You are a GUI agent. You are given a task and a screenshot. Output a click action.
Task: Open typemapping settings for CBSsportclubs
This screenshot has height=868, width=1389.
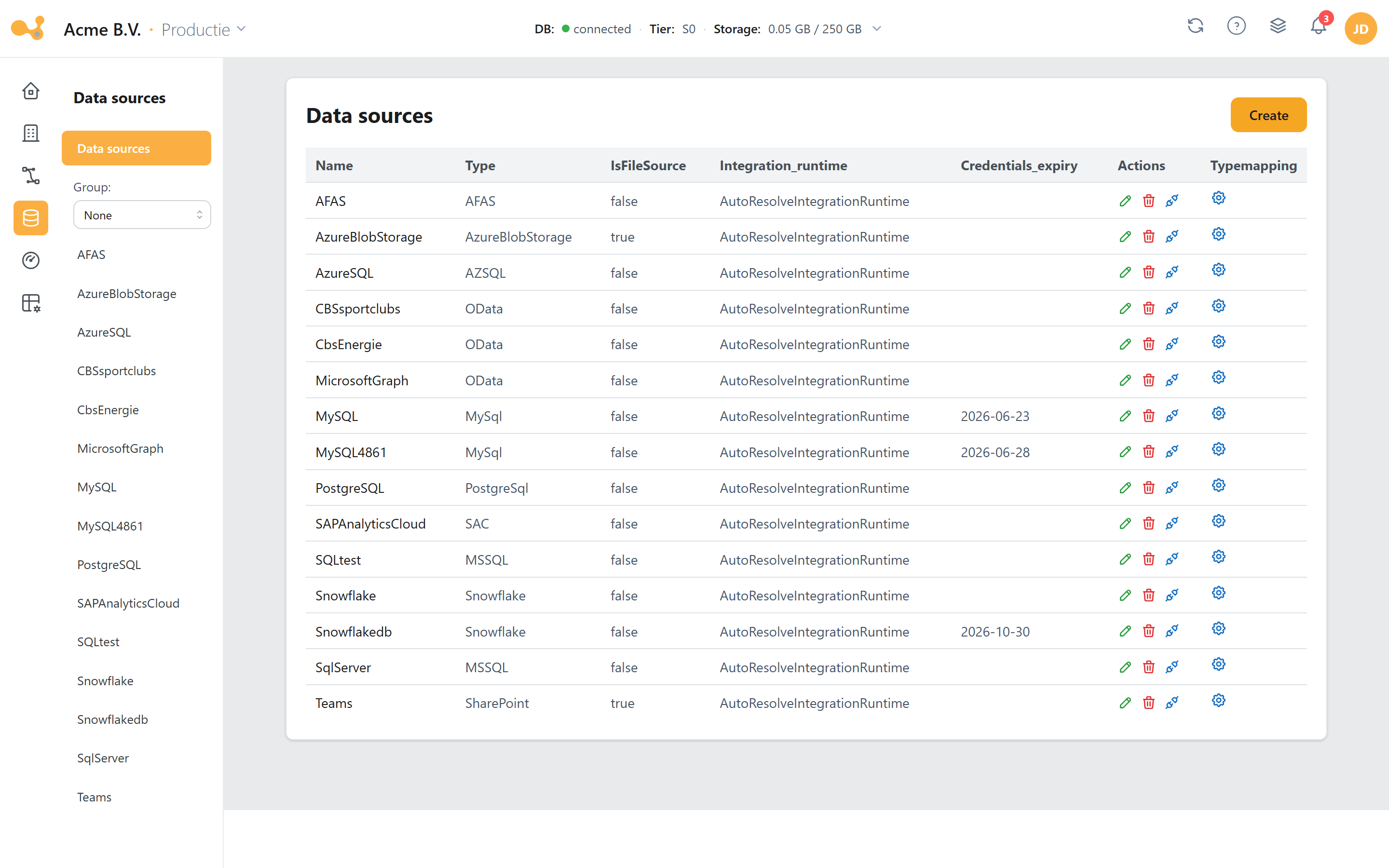coord(1219,306)
